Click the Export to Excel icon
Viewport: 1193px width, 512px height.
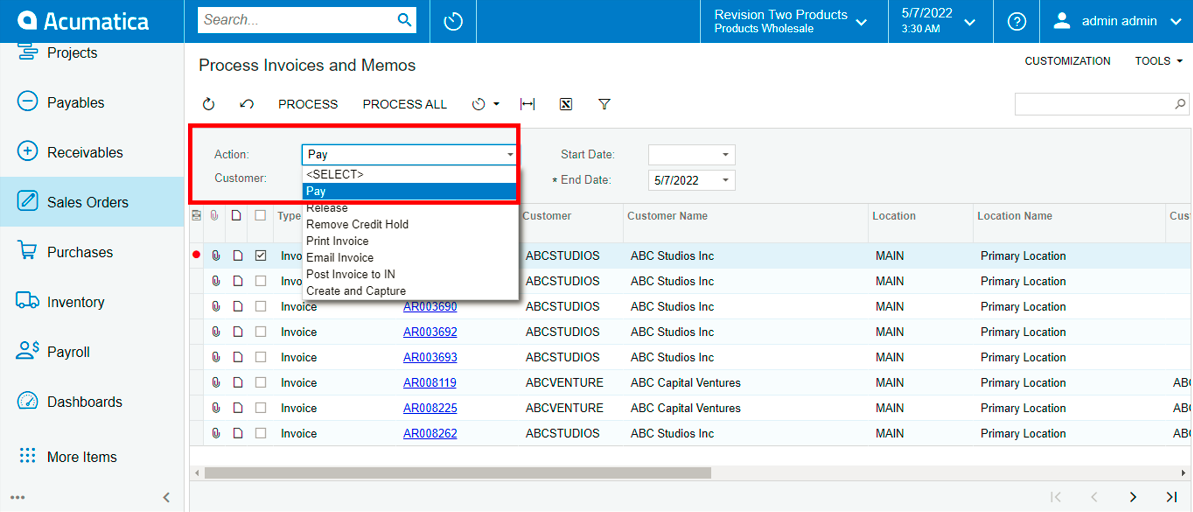pos(565,104)
